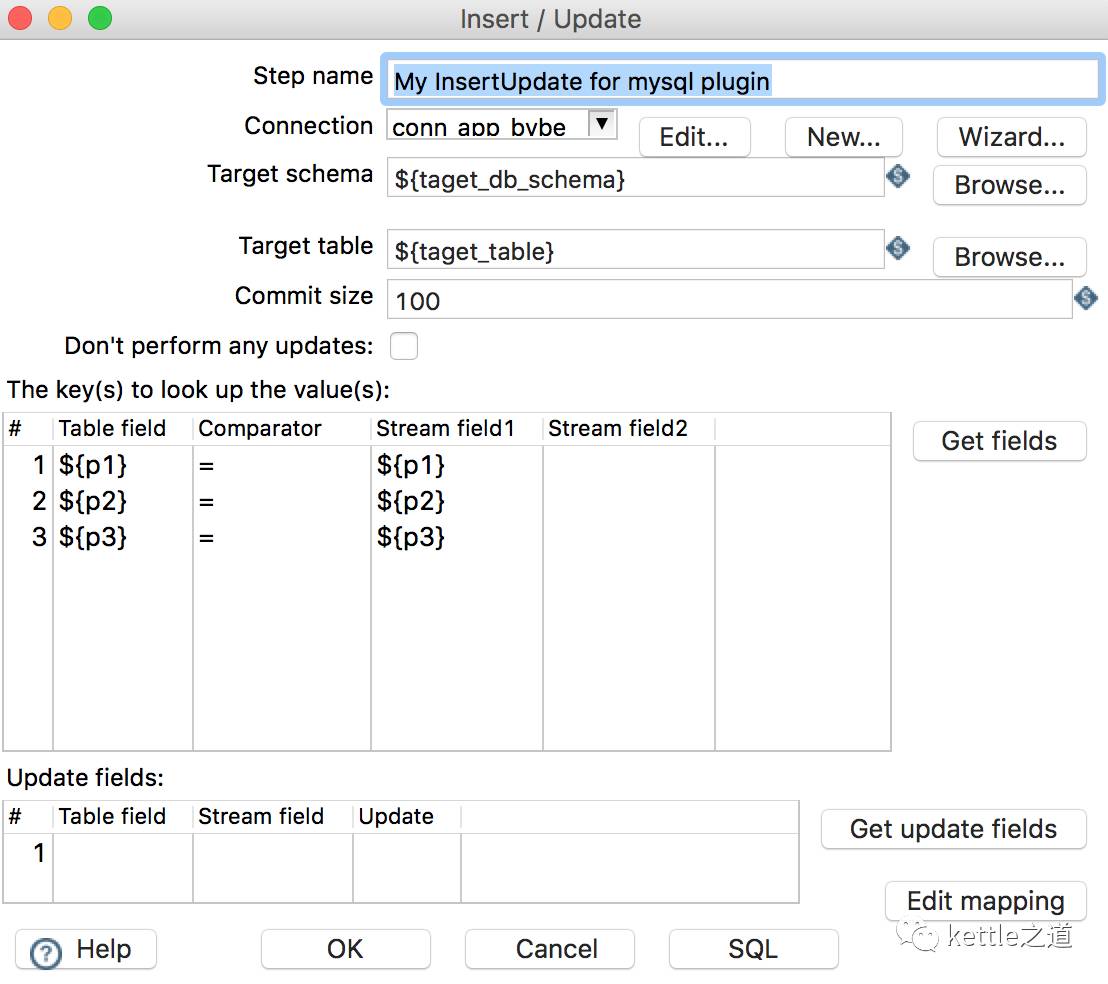Confirm with the OK button
Viewport: 1108px width, 984px height.
coord(345,949)
